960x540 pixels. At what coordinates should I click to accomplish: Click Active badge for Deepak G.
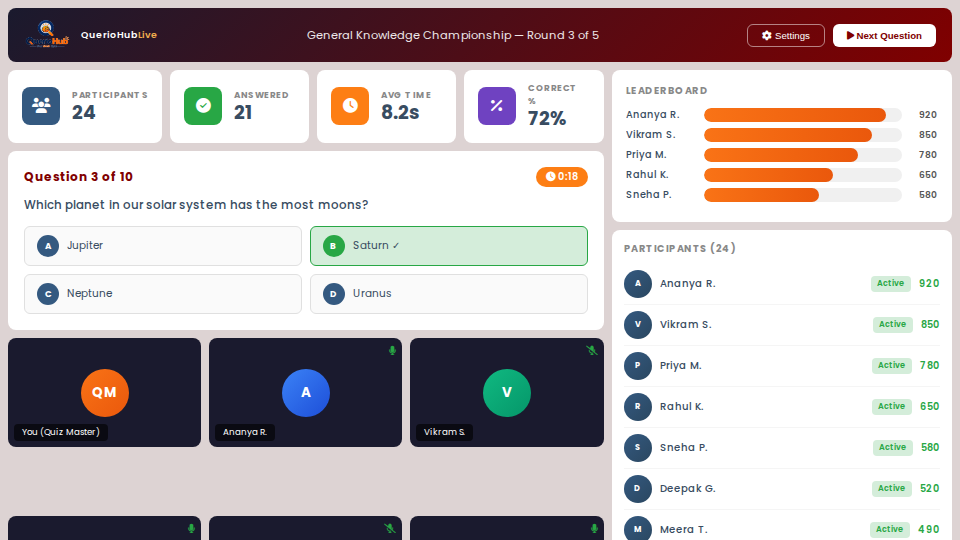pos(891,489)
